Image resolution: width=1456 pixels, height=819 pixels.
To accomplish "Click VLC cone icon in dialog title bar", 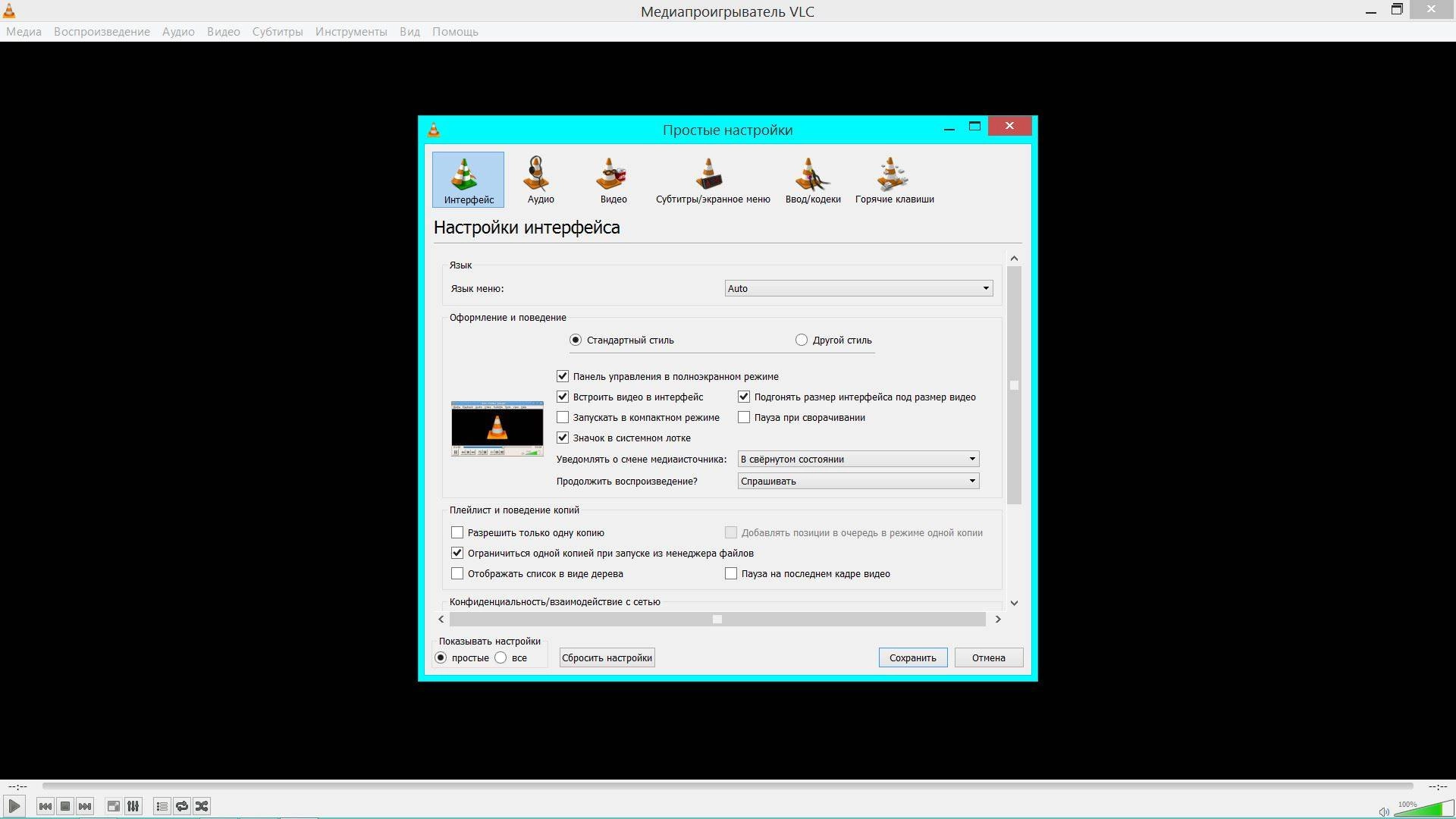I will [x=434, y=130].
